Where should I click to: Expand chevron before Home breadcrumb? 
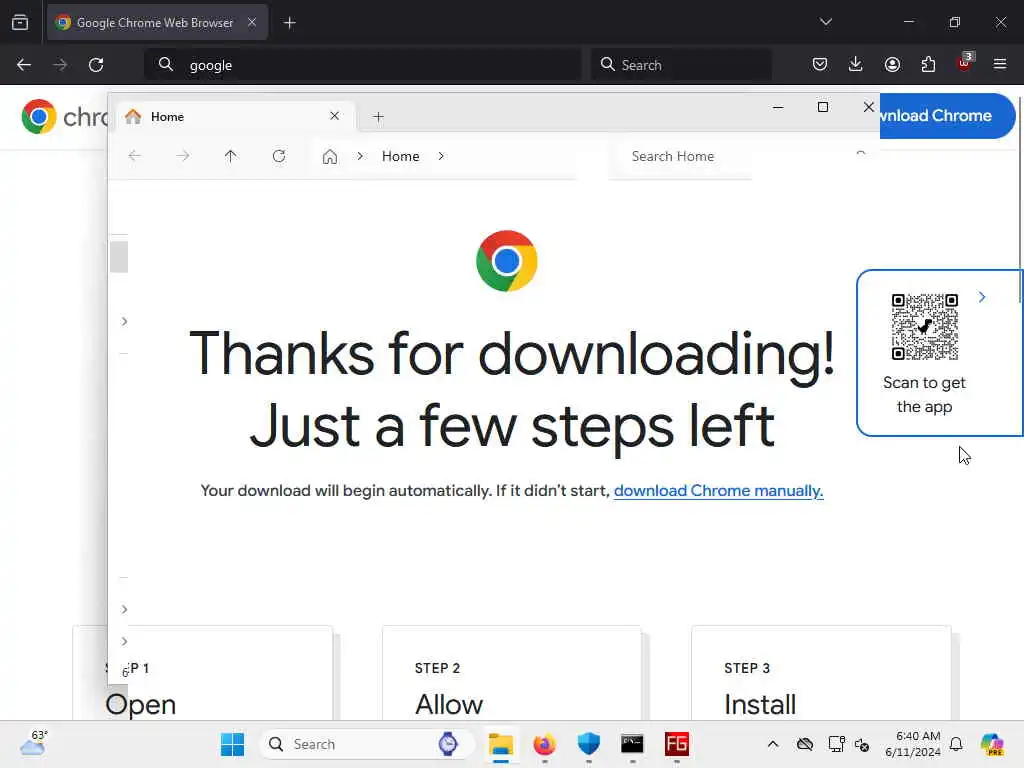360,156
